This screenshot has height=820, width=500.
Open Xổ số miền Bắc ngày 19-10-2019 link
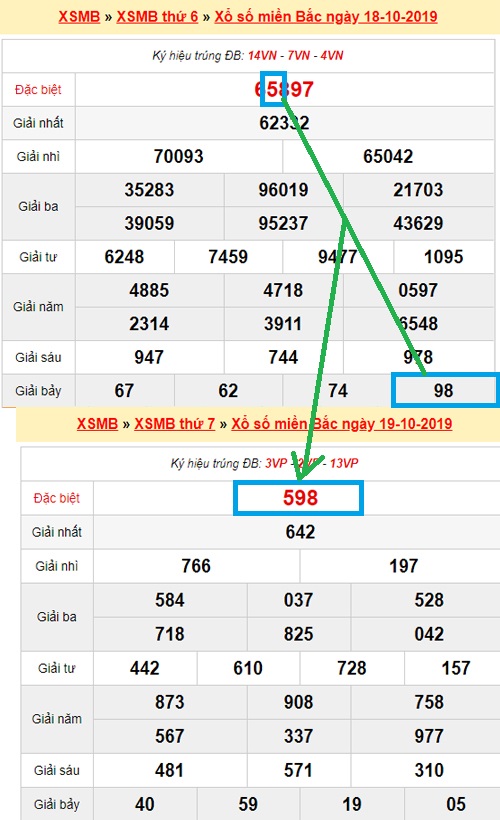342,424
